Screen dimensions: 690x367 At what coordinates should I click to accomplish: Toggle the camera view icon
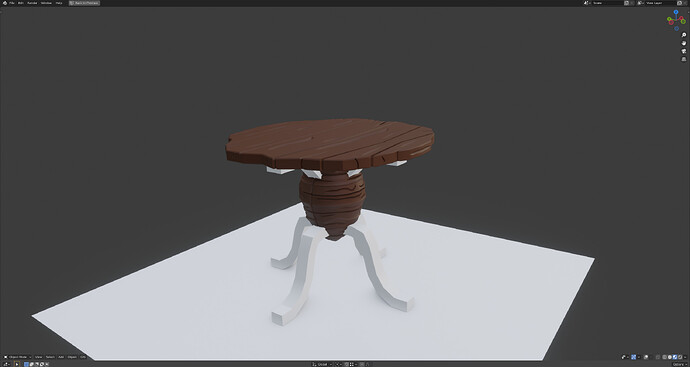[684, 51]
